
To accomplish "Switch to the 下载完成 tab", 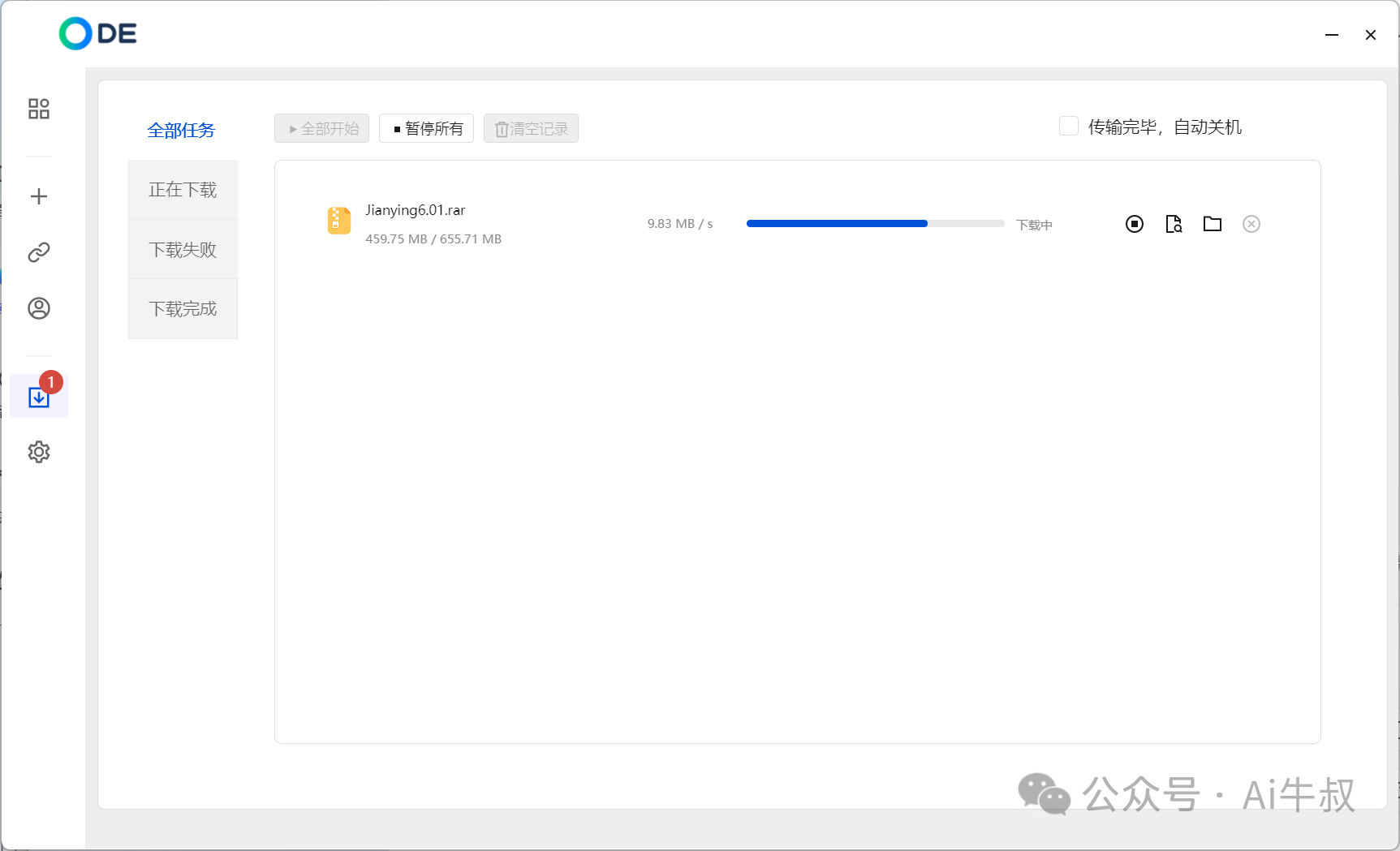I will pos(182,308).
